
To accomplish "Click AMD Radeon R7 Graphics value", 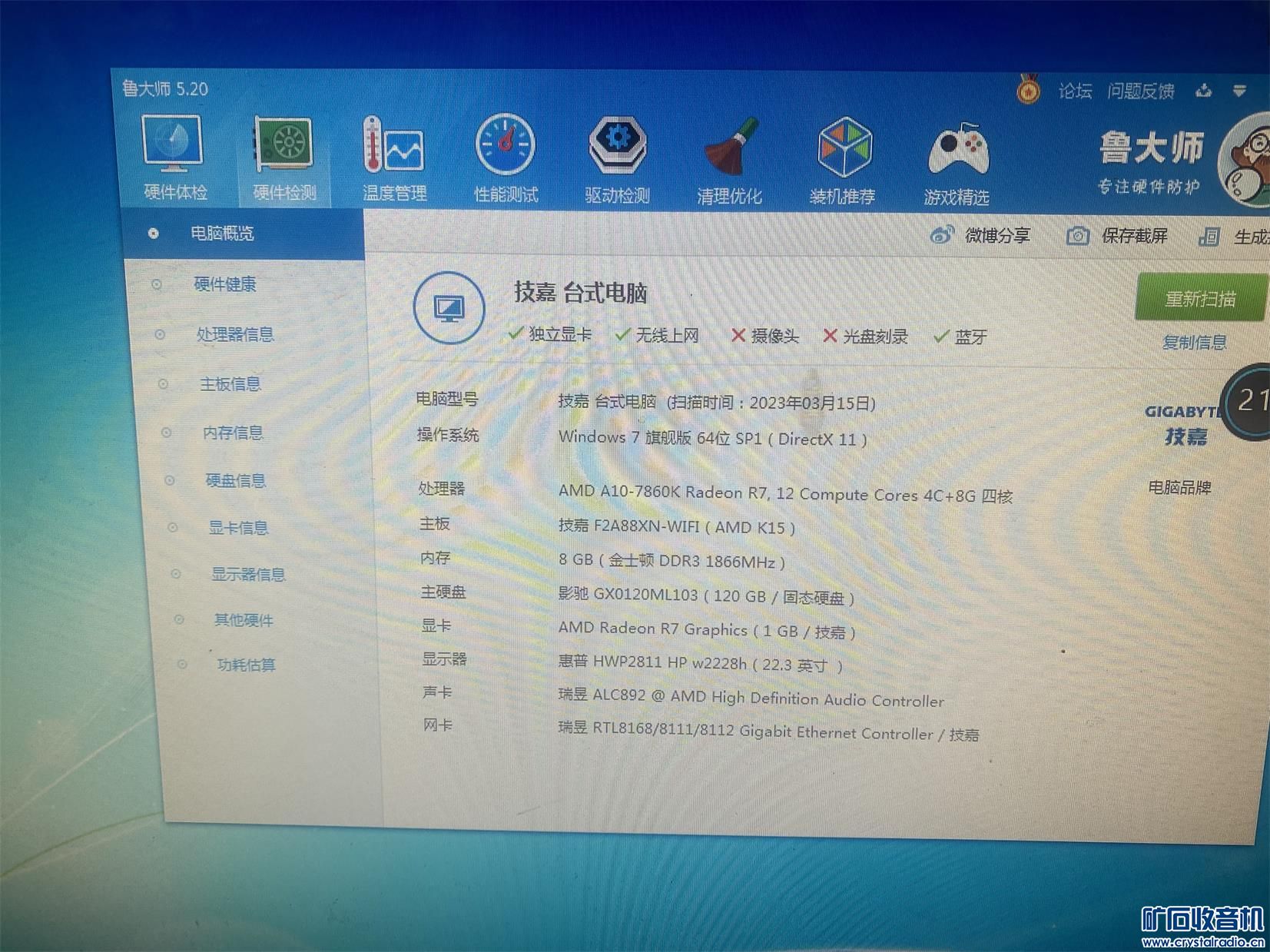I will (707, 630).
